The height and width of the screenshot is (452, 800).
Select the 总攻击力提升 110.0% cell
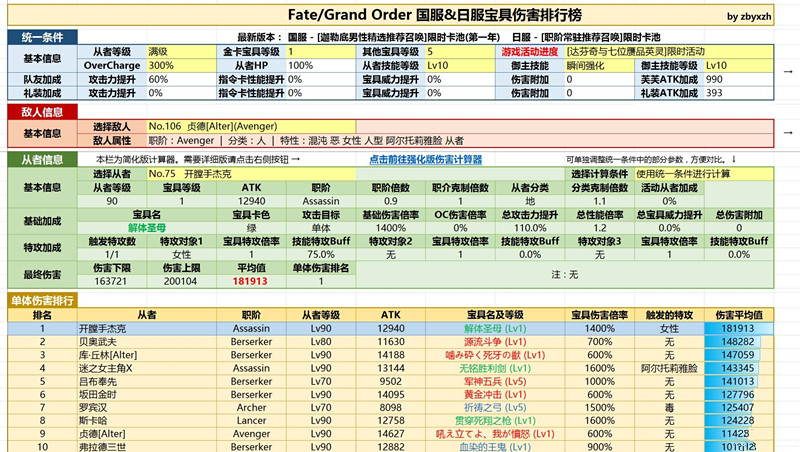pyautogui.click(x=530, y=228)
